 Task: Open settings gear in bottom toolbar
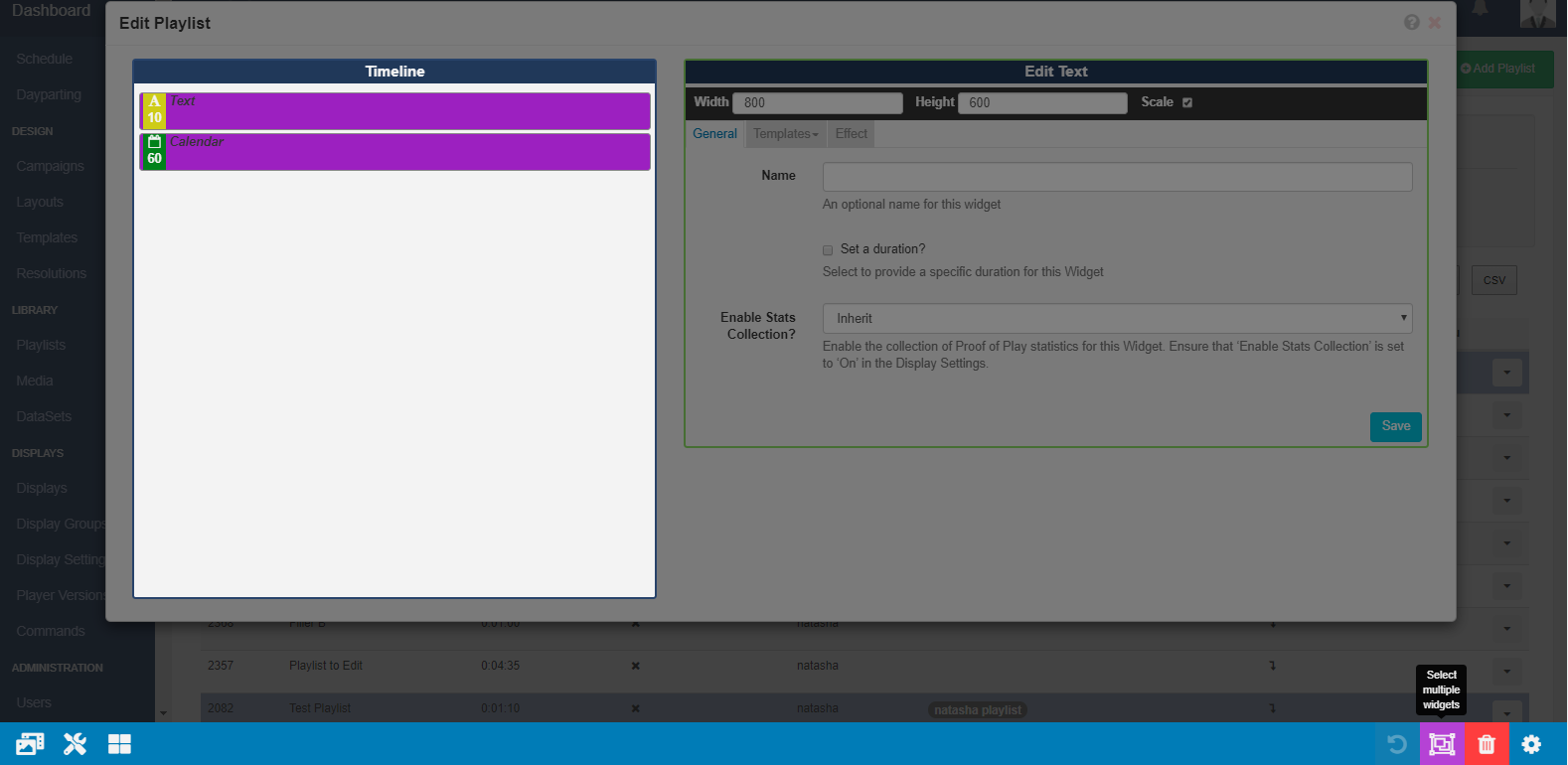click(1531, 744)
